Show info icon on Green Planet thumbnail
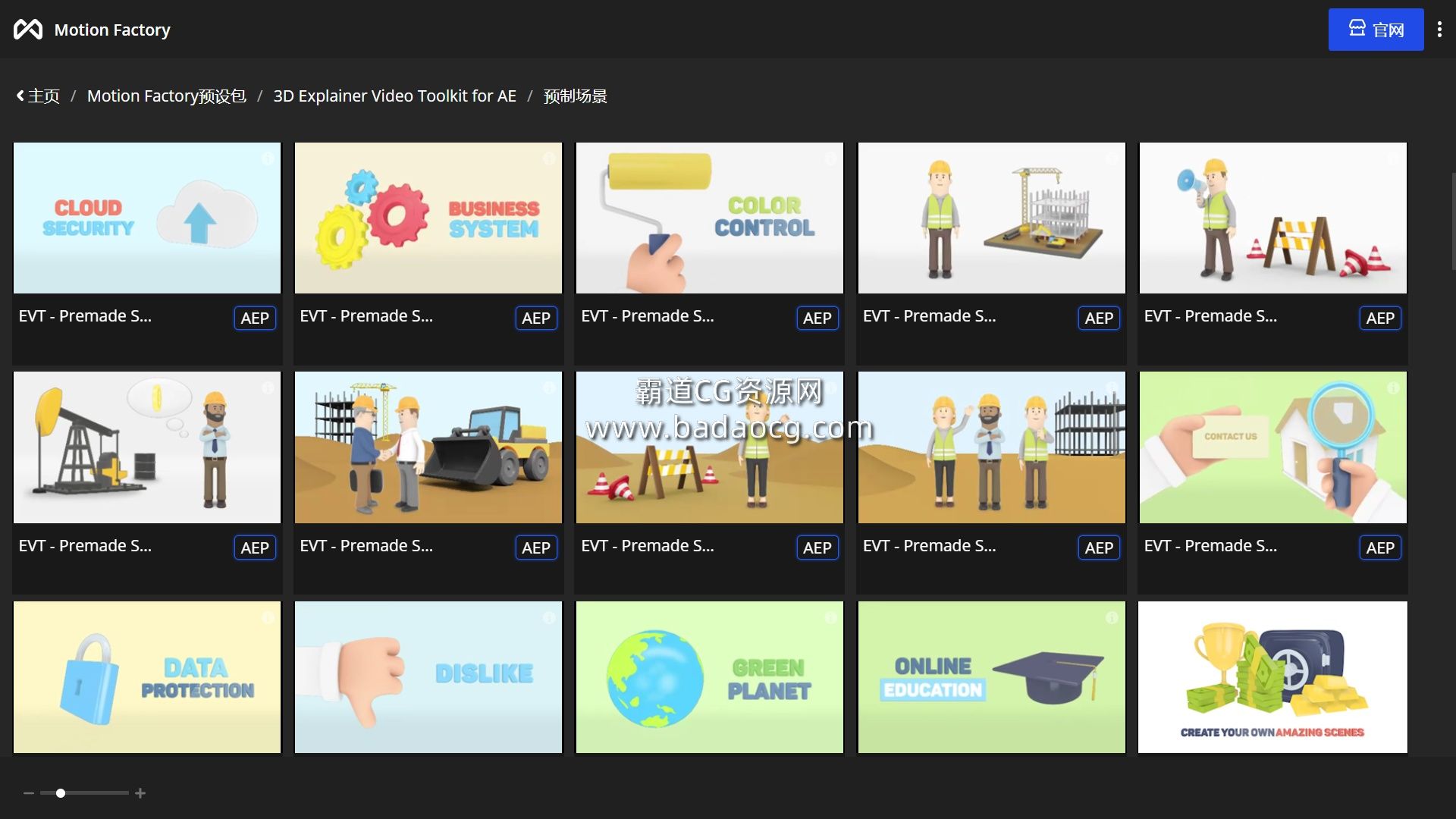The height and width of the screenshot is (819, 1456). 830,617
